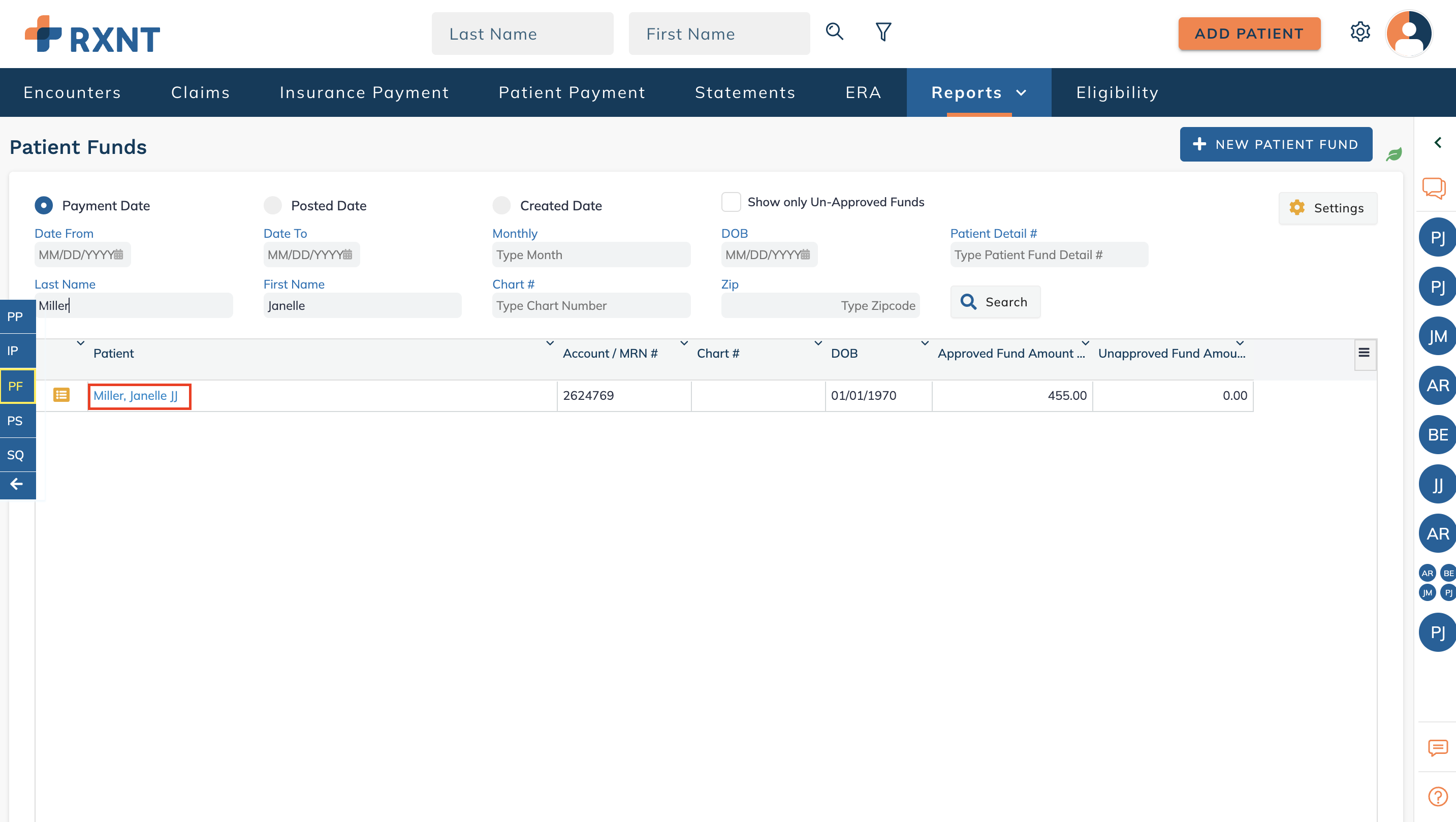This screenshot has width=1456, height=822.
Task: Click the New Patient Fund button
Action: click(1276, 144)
